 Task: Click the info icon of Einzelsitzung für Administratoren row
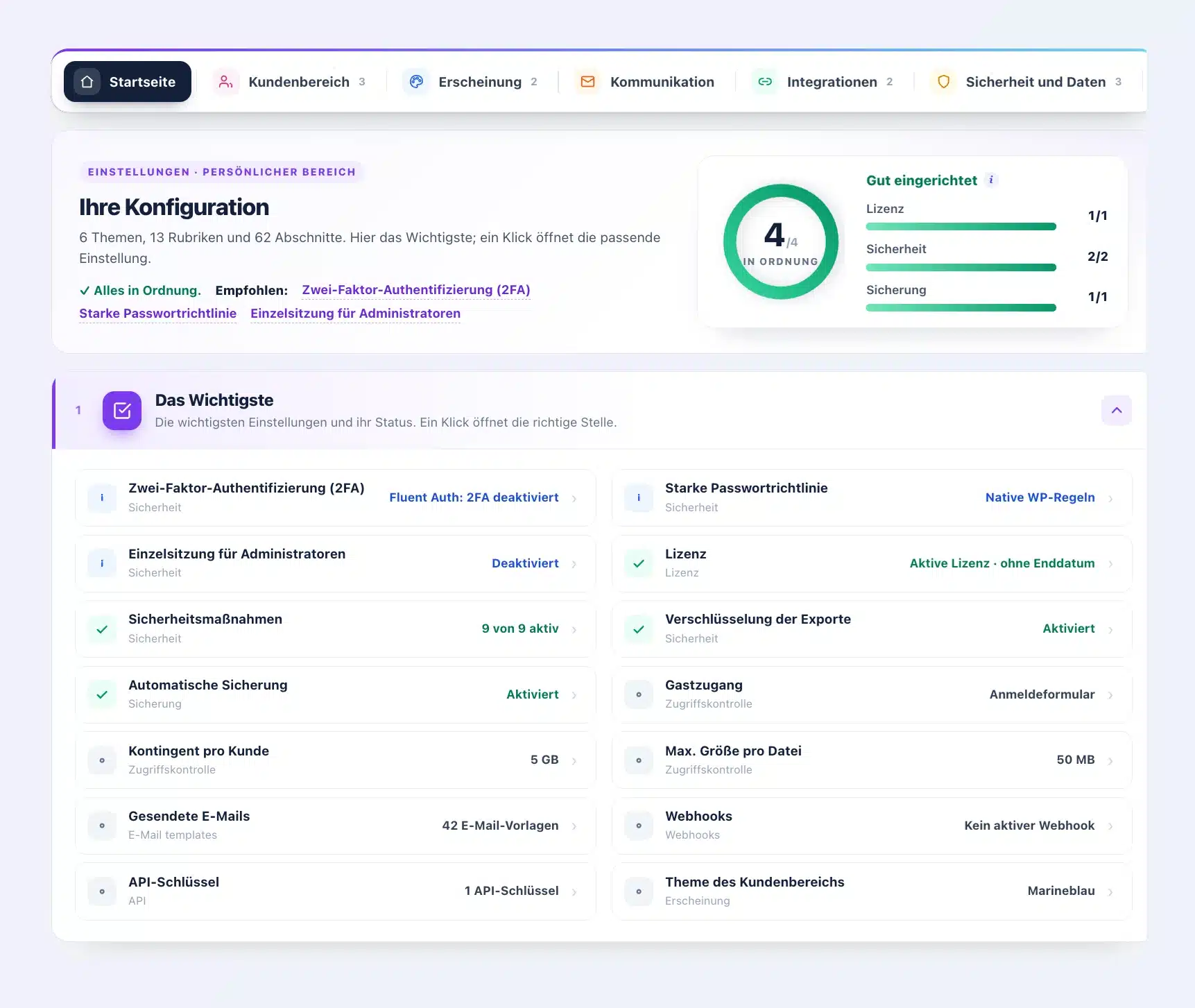pos(102,563)
